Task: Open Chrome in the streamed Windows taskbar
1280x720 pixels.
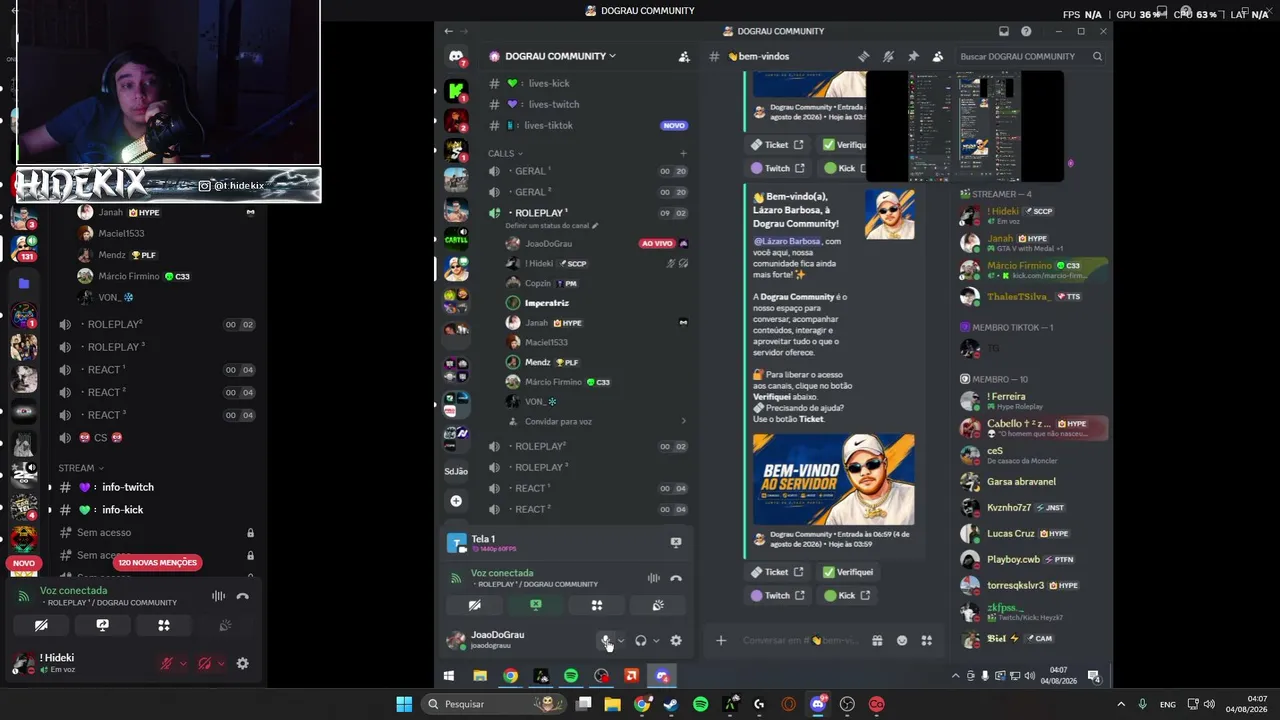Action: point(510,676)
